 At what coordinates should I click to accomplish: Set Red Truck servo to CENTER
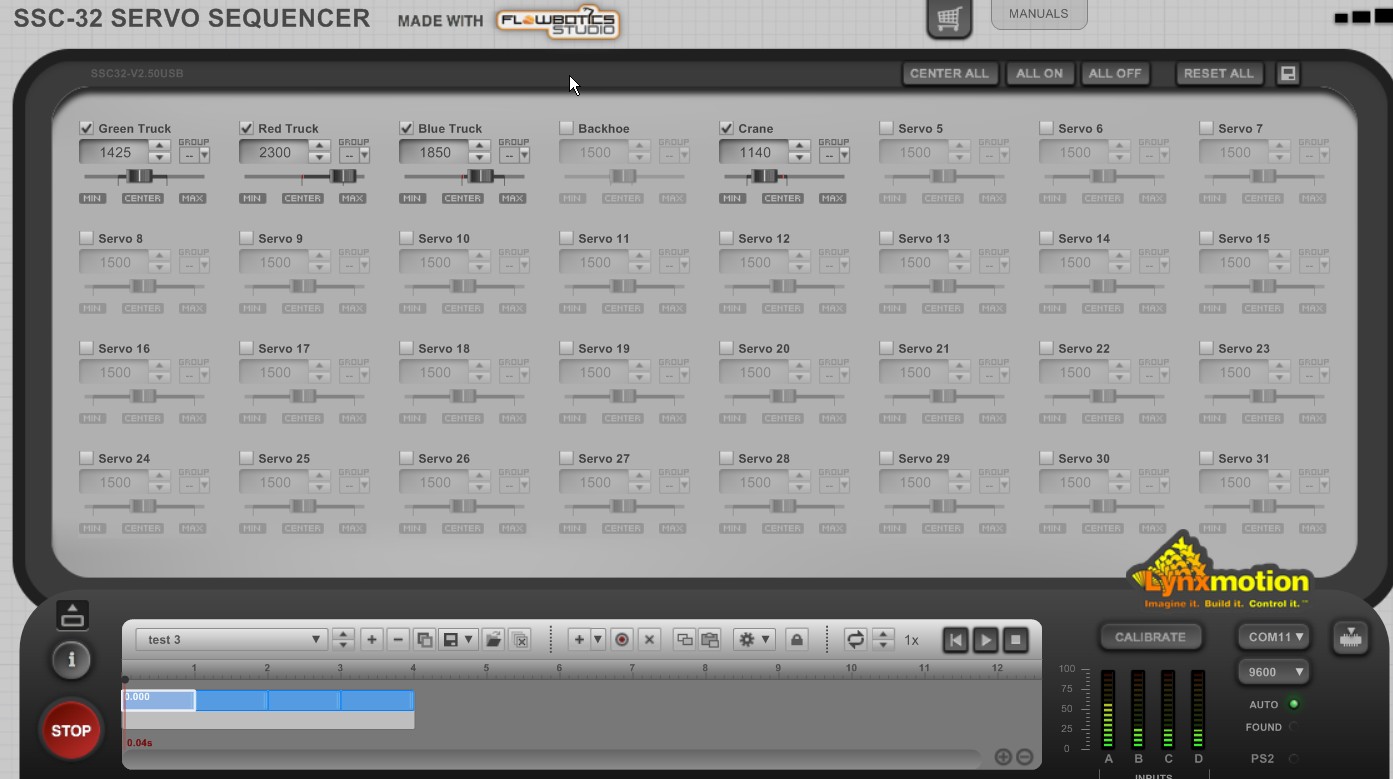coord(302,198)
